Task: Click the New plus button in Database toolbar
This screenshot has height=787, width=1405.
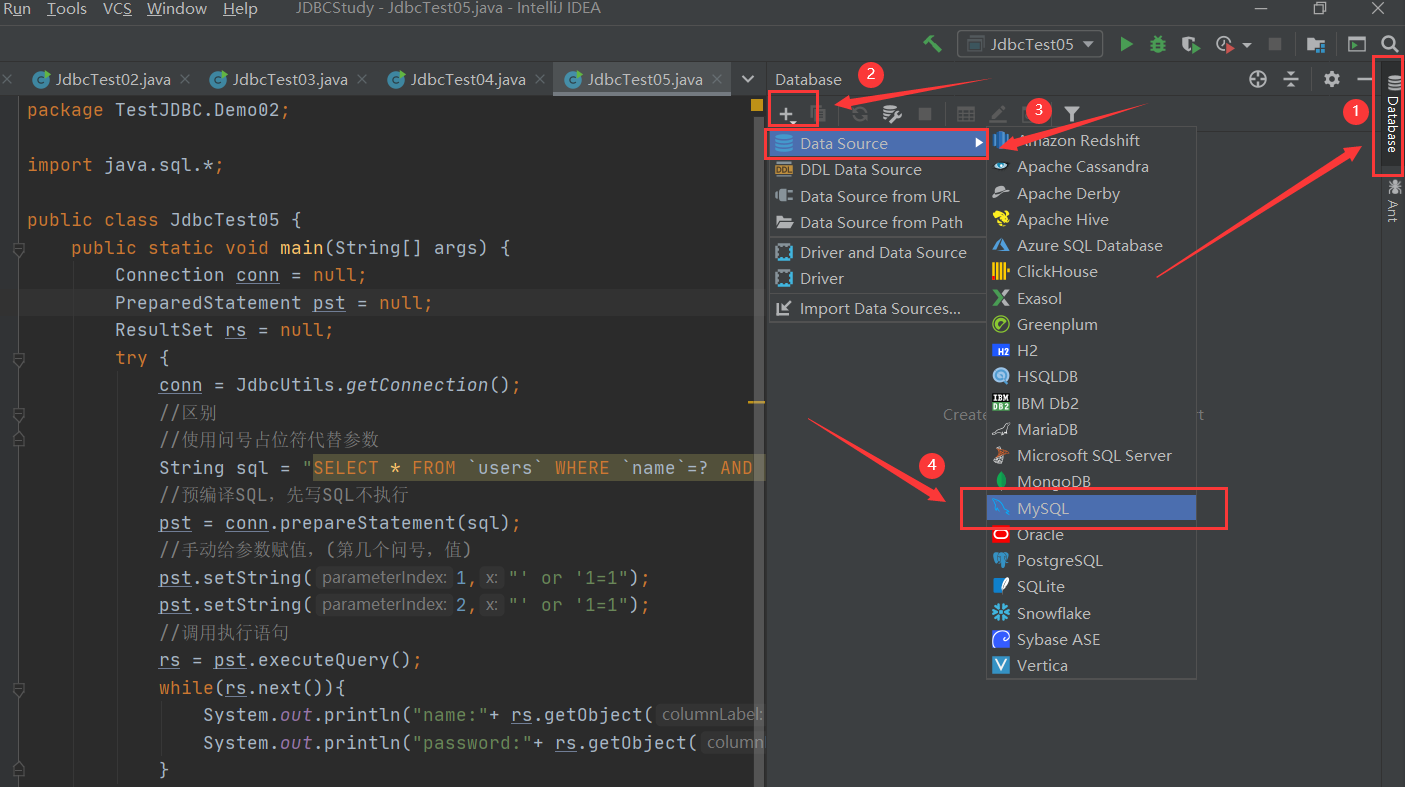Action: point(787,114)
